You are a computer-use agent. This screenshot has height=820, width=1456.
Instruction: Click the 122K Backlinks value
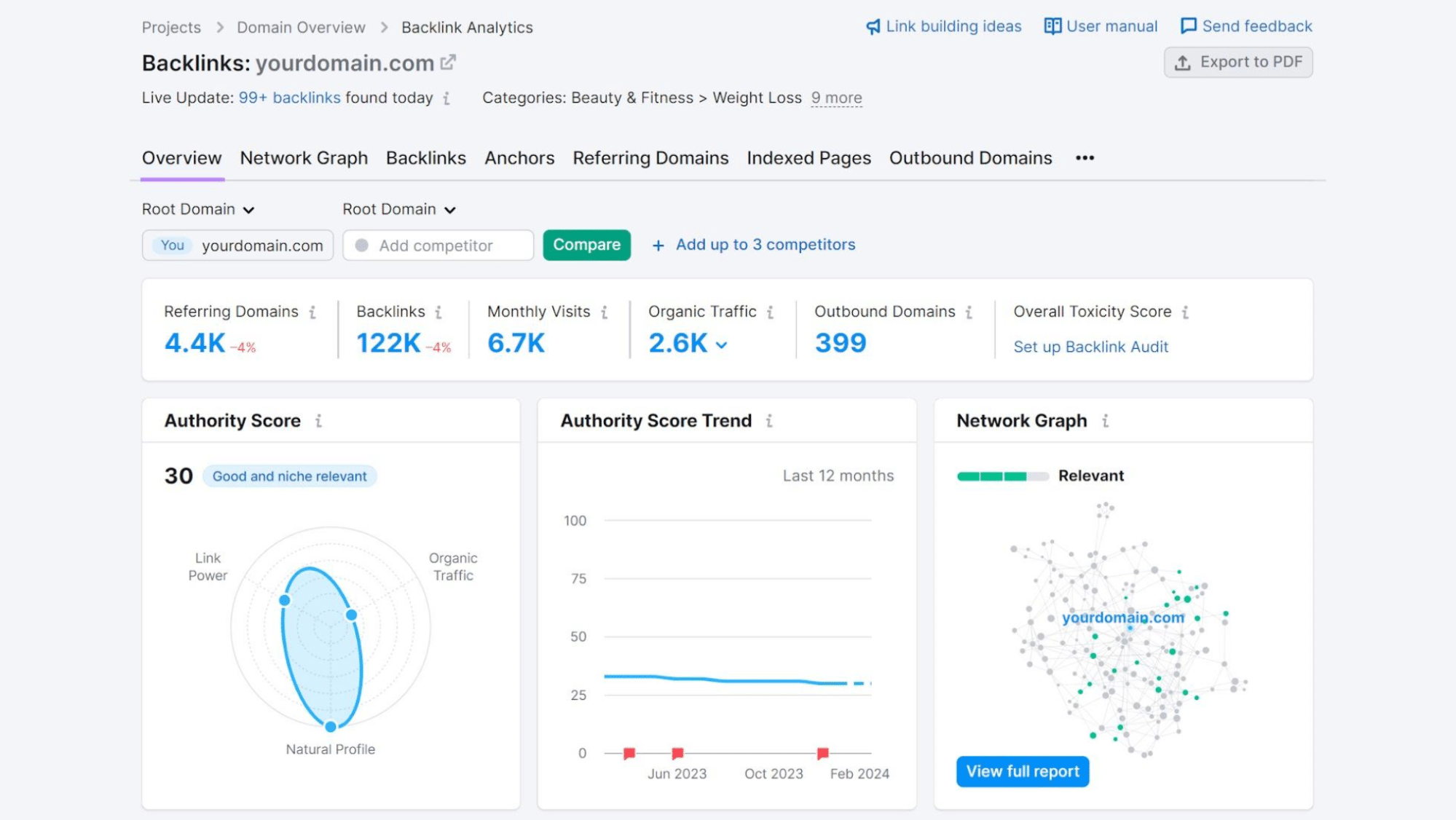pyautogui.click(x=388, y=343)
